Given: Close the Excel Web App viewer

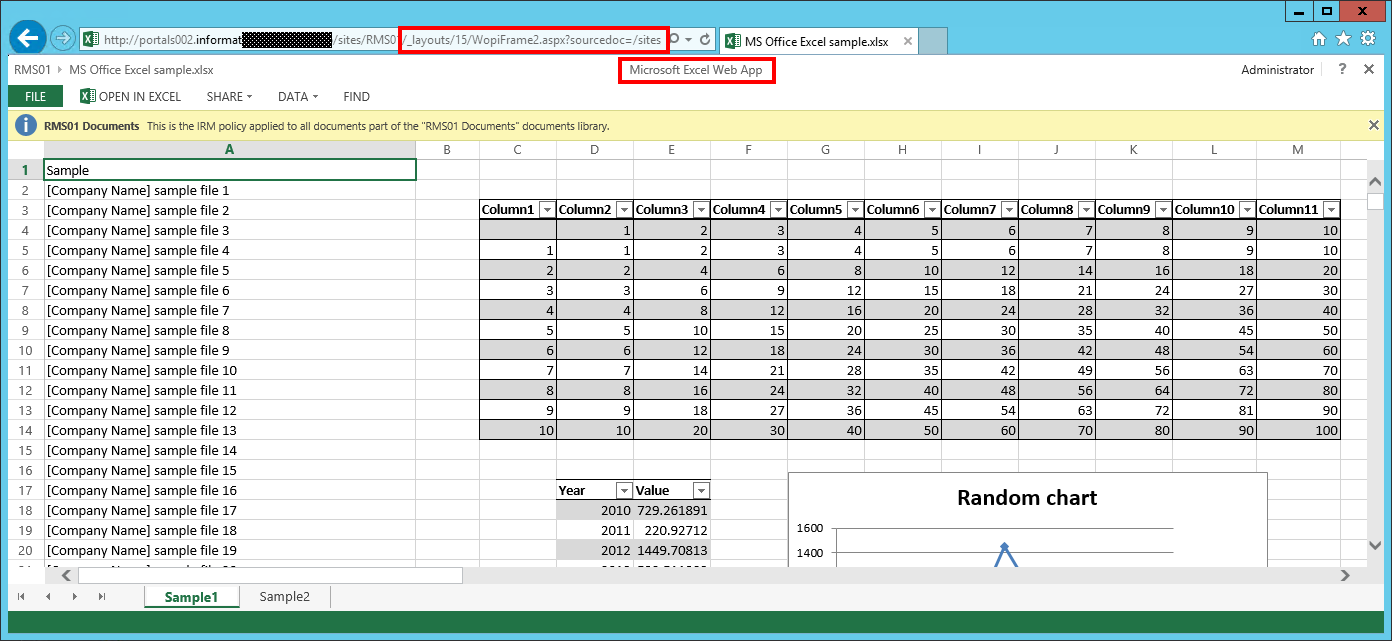Looking at the screenshot, I should coord(1369,69).
